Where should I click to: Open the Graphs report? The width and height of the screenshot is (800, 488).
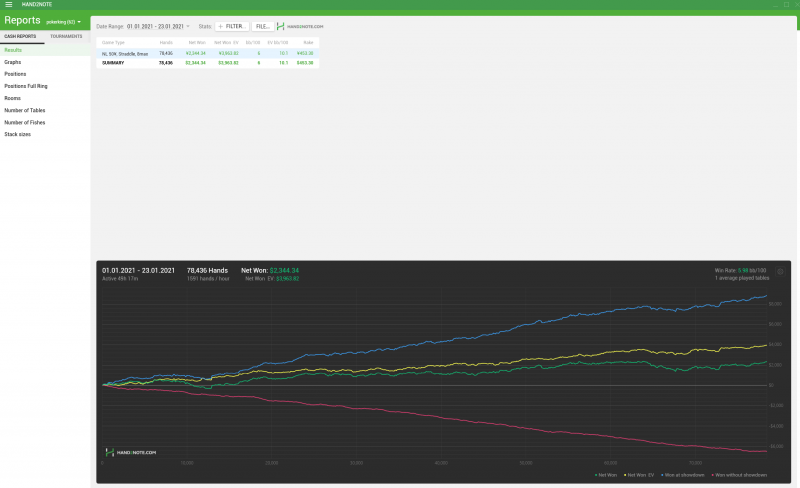(x=13, y=62)
